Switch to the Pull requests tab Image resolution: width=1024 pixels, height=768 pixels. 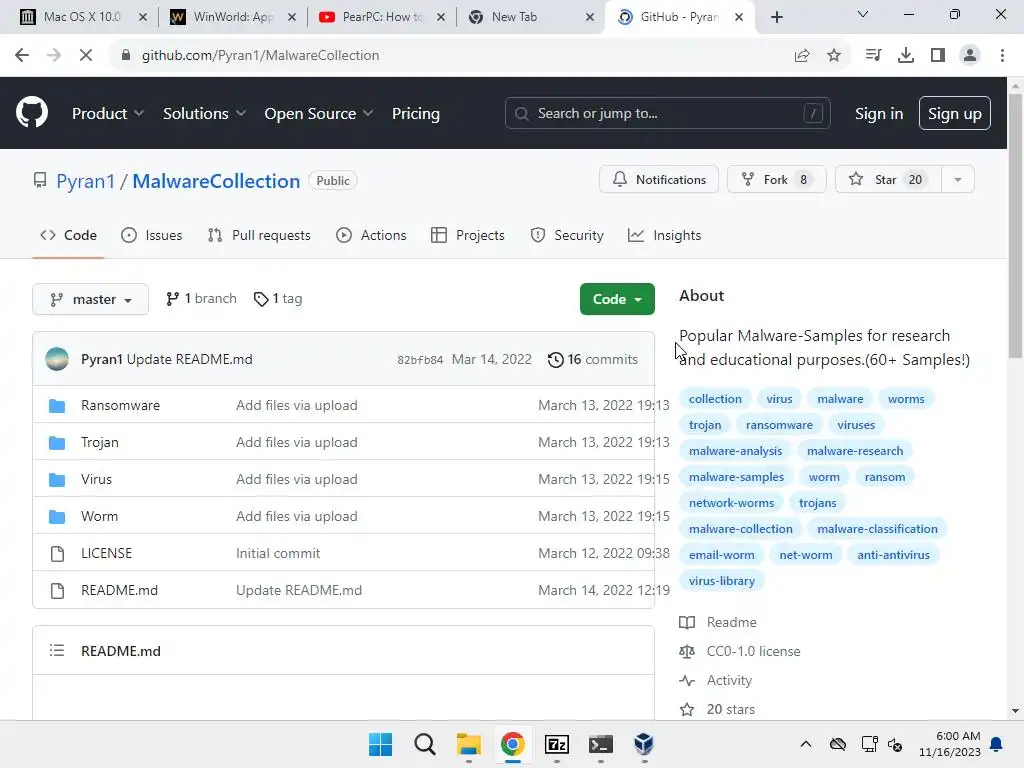tap(259, 235)
